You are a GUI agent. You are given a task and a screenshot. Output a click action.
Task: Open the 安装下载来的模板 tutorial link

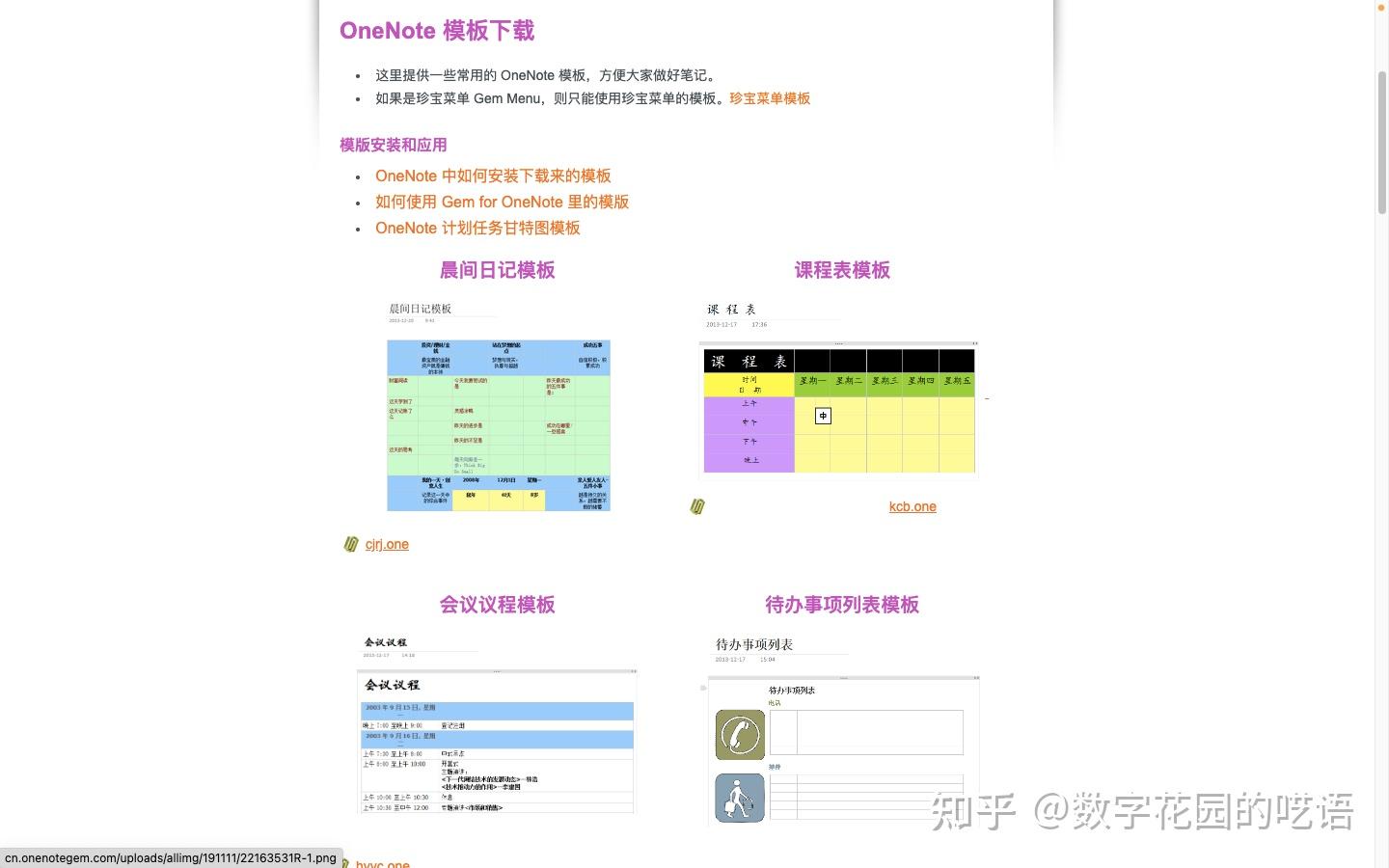pyautogui.click(x=493, y=176)
